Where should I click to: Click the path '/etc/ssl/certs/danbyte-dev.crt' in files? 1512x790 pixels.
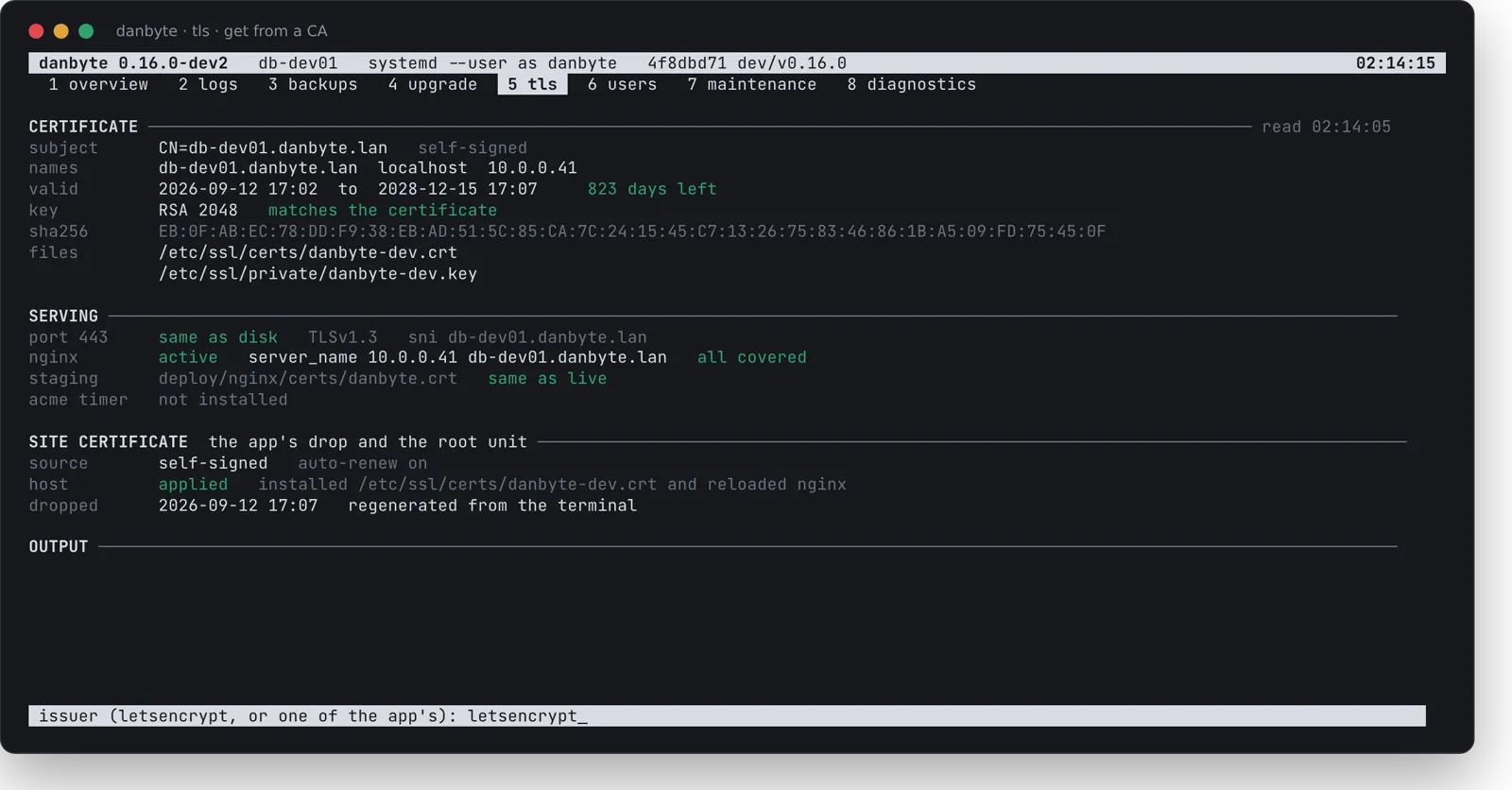pyautogui.click(x=308, y=252)
